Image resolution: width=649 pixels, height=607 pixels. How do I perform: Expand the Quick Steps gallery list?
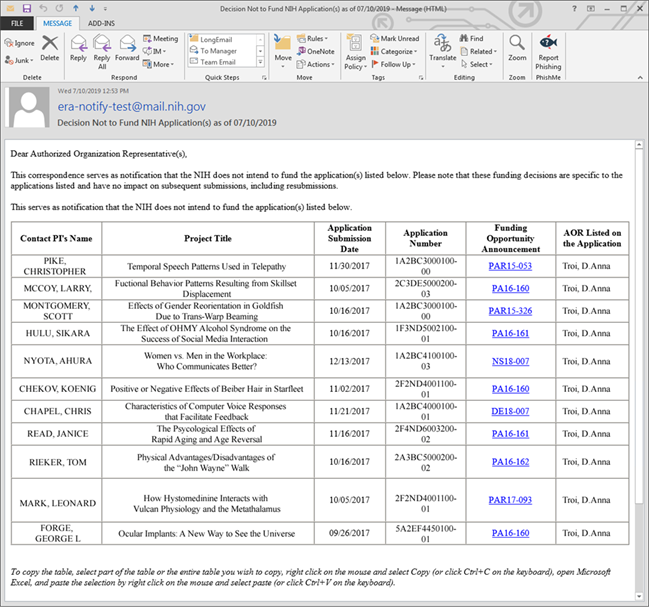coord(260,62)
